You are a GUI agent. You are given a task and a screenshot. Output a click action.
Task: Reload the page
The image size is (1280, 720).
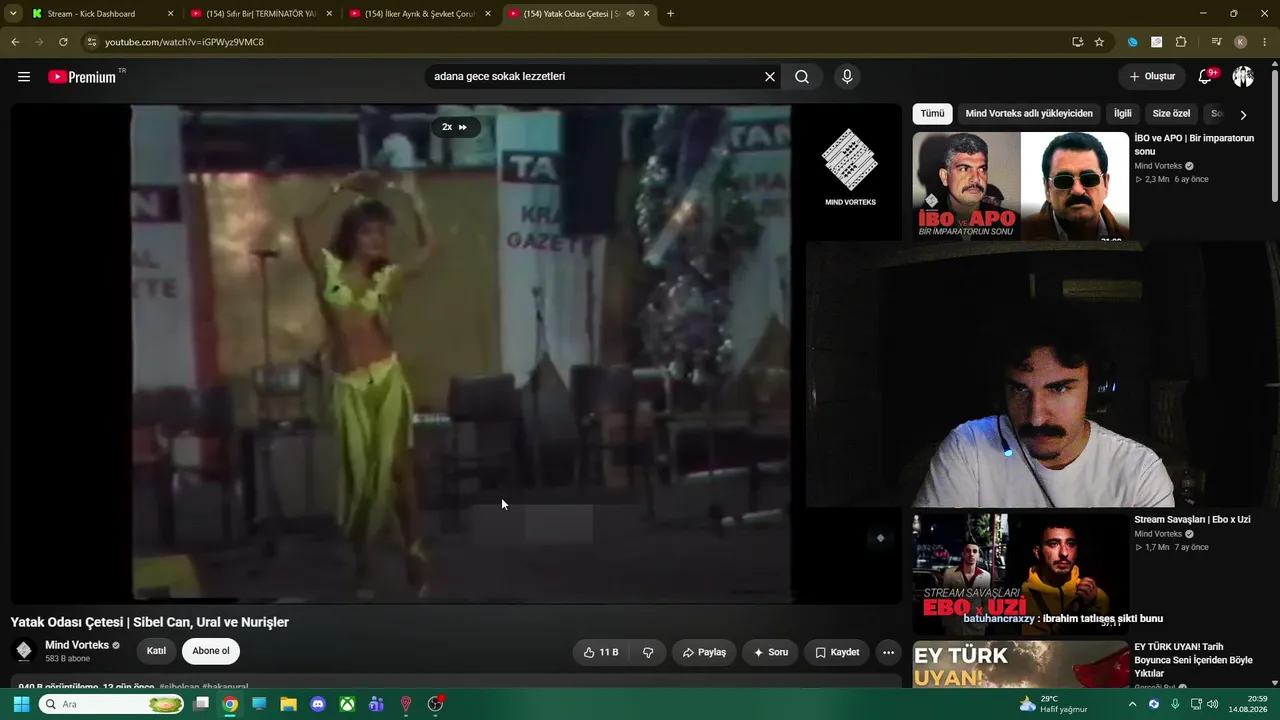[x=63, y=42]
